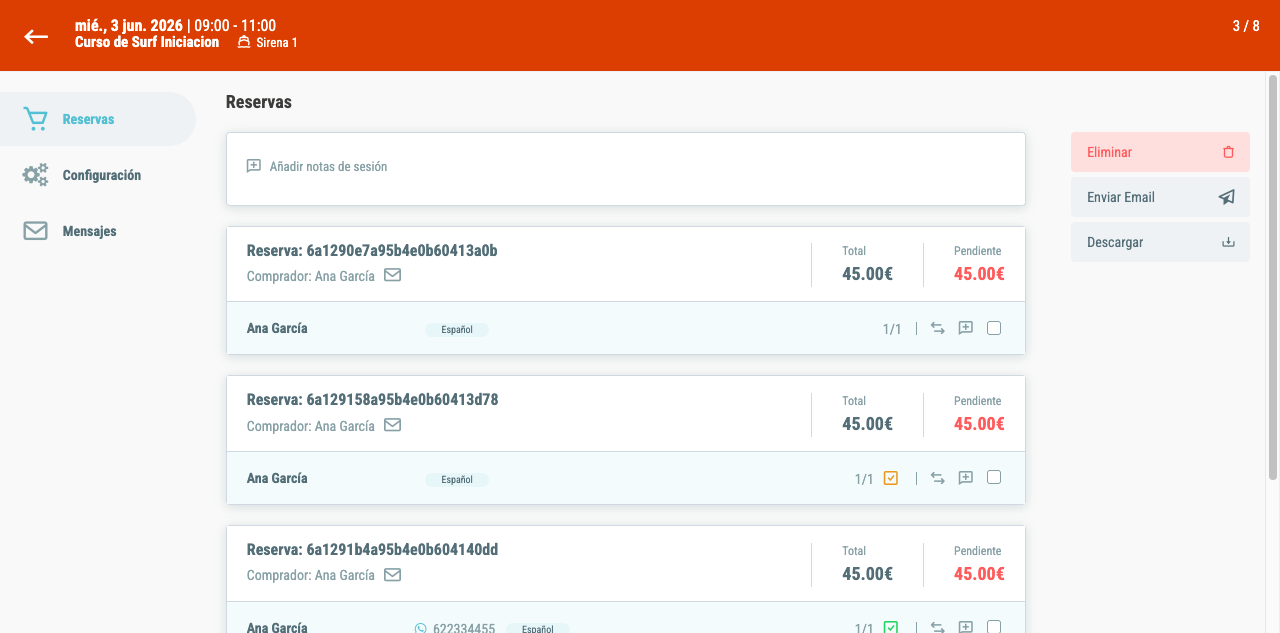Viewport: 1280px width, 633px height.
Task: Tick the selection checkbox in first reservation
Action: pos(994,328)
